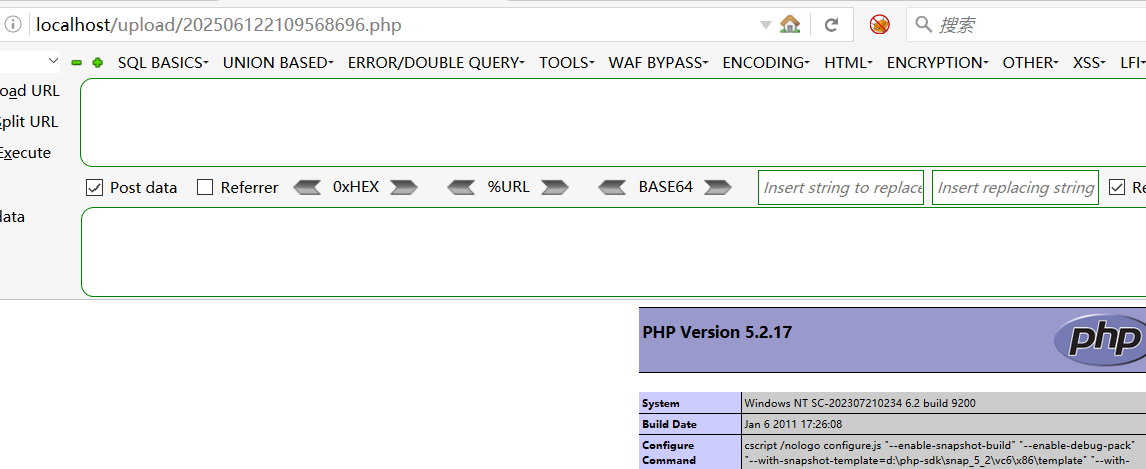Image resolution: width=1146 pixels, height=469 pixels.
Task: Click the Execute button
Action: tap(26, 153)
